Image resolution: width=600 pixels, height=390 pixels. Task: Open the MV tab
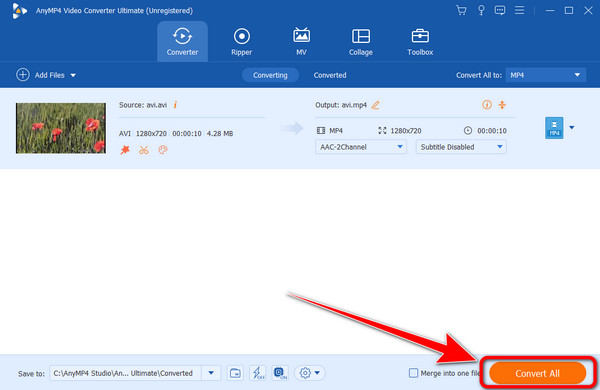click(x=301, y=42)
